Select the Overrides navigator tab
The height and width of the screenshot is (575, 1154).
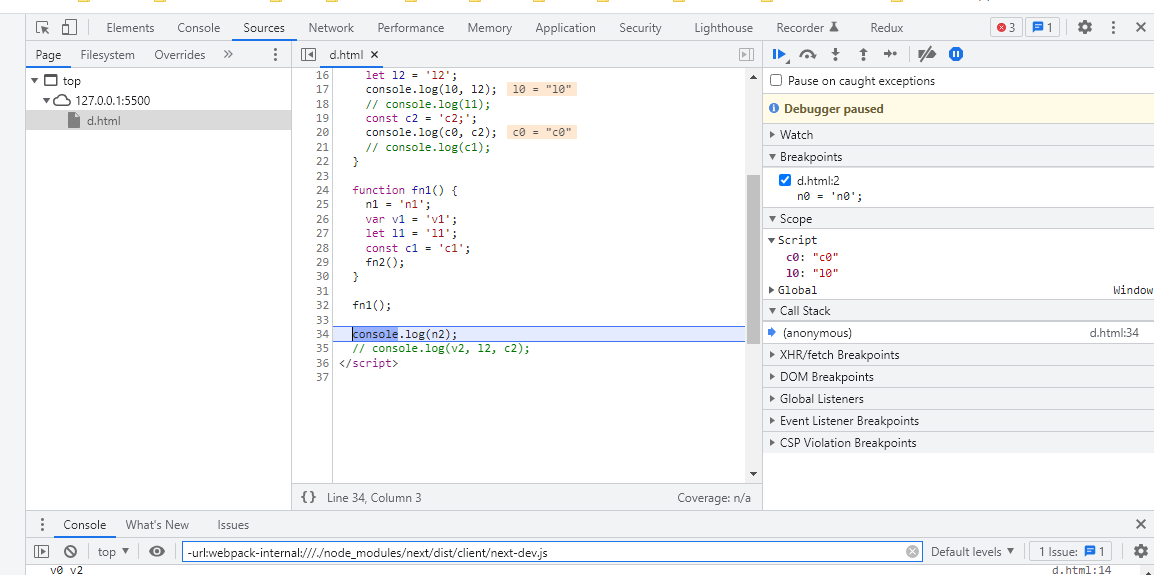point(180,54)
